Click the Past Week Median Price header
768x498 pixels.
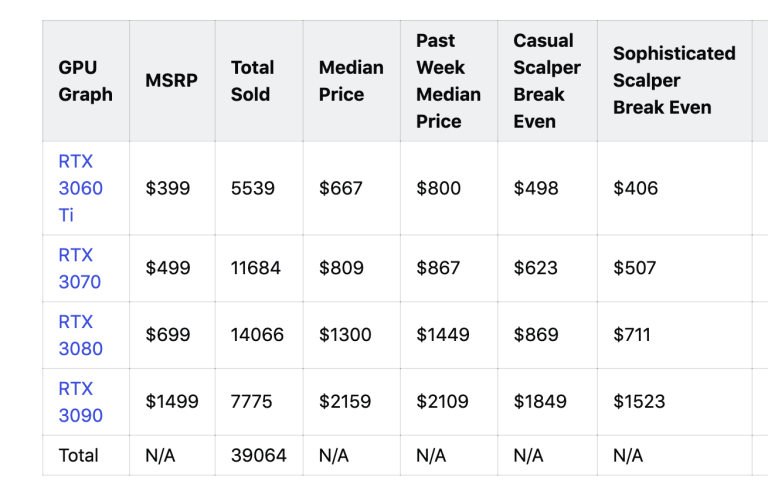[x=449, y=81]
